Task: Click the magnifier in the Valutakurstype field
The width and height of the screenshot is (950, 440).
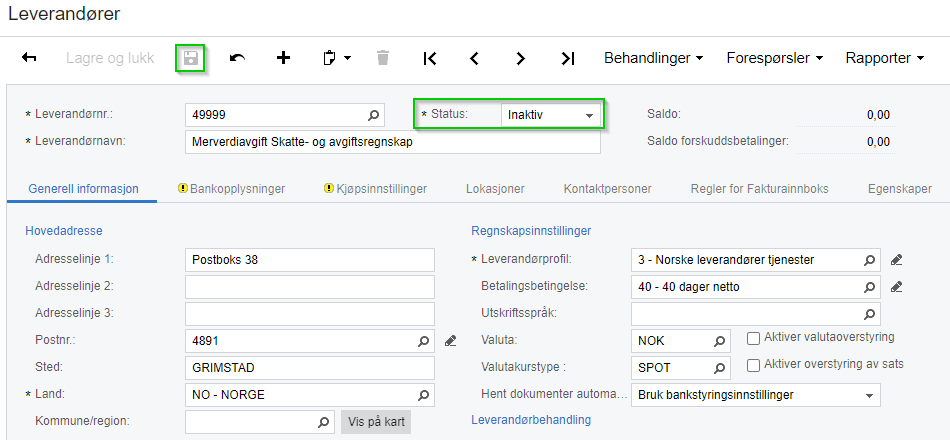Action: point(719,368)
